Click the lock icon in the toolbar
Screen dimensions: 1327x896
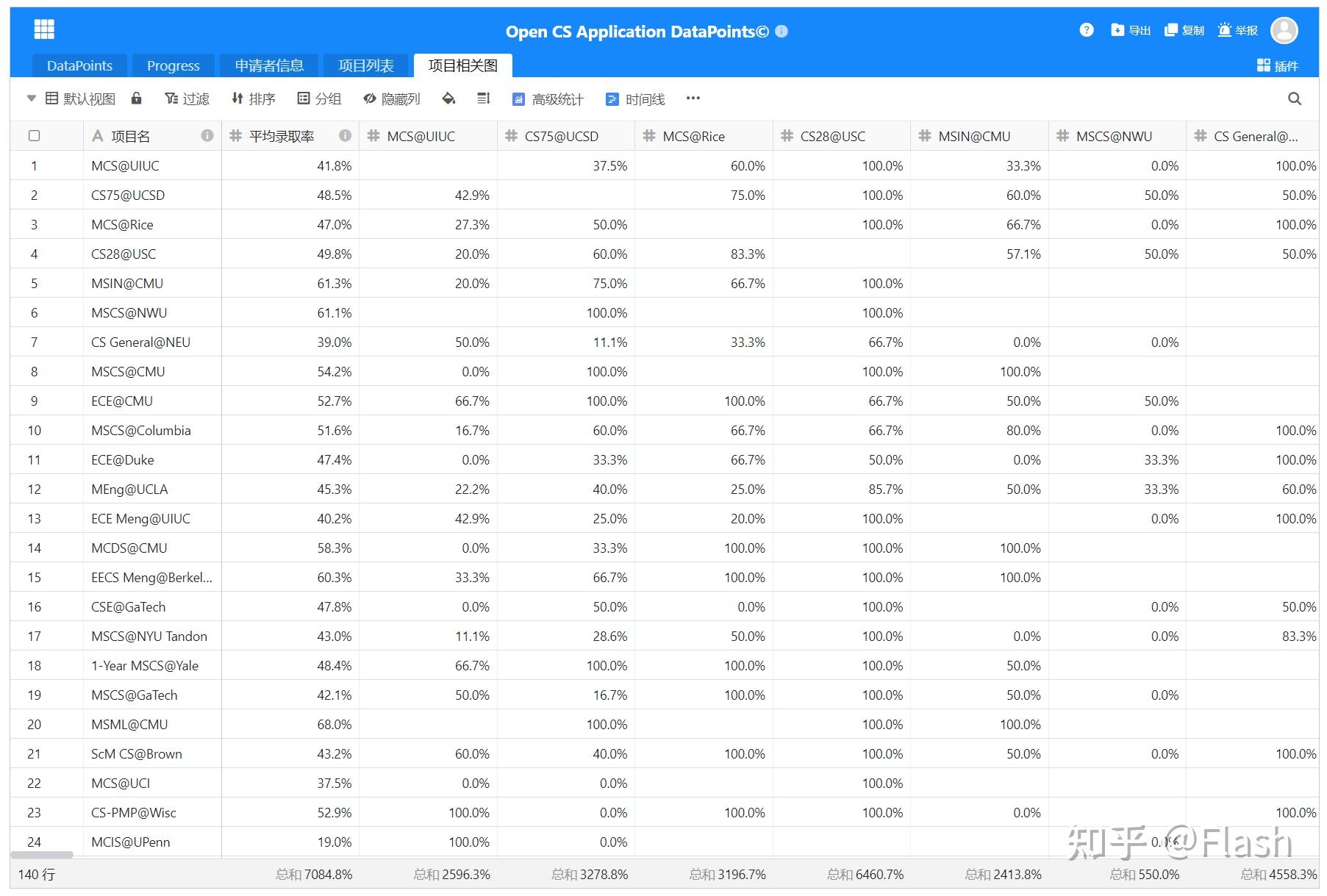(136, 98)
